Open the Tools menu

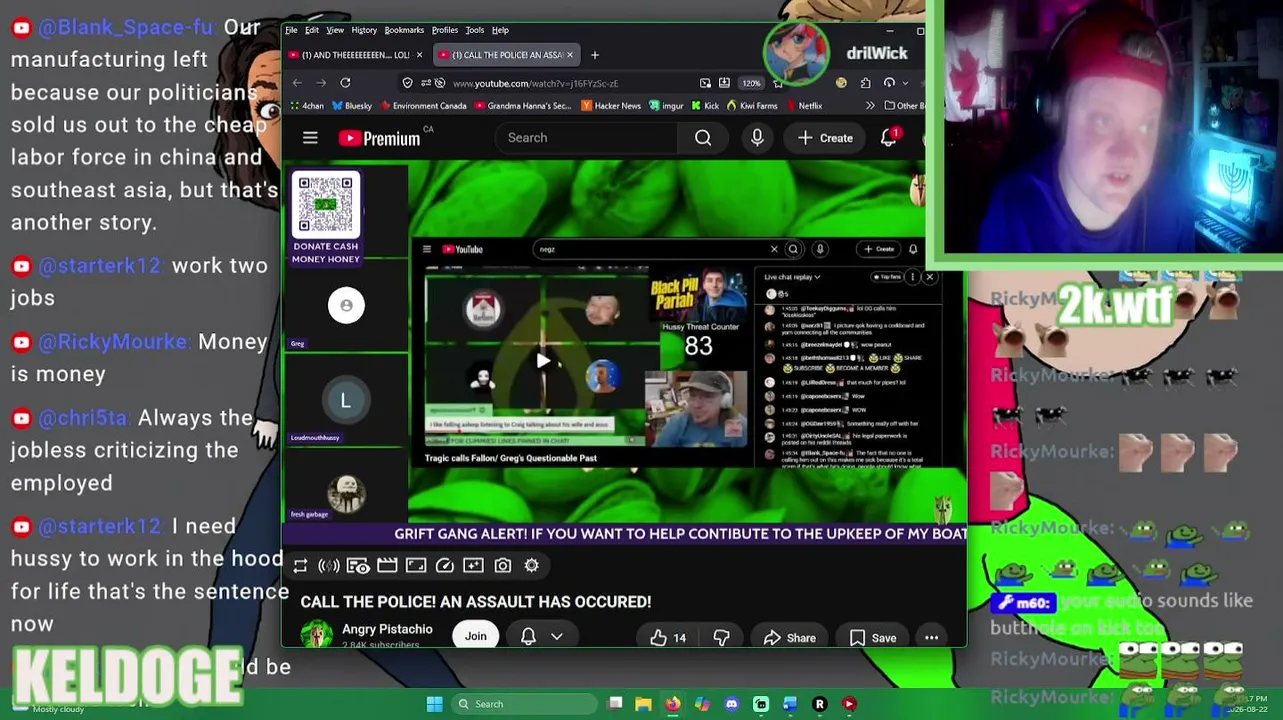tap(475, 30)
